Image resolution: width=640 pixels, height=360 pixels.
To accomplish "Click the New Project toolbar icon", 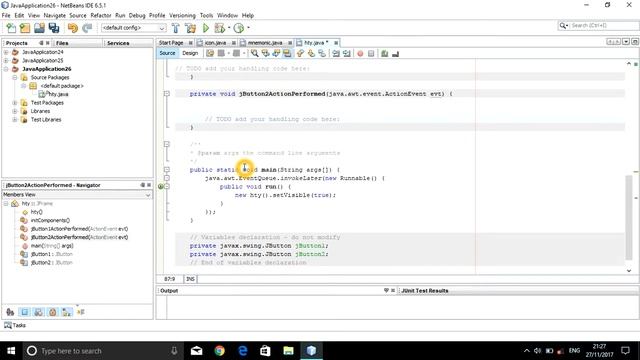I will pos(25,28).
